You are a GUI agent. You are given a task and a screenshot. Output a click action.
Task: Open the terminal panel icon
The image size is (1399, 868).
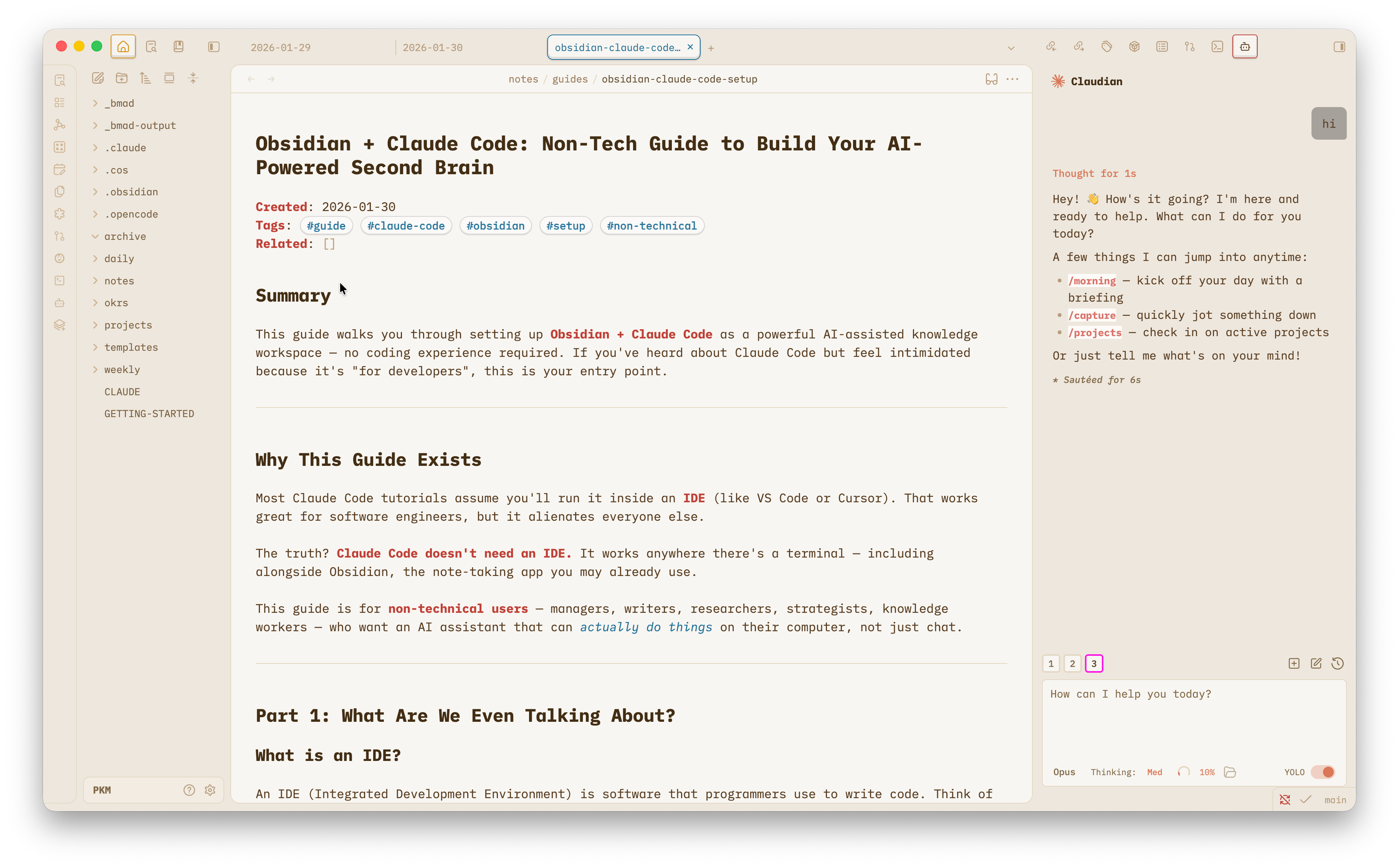click(1217, 47)
